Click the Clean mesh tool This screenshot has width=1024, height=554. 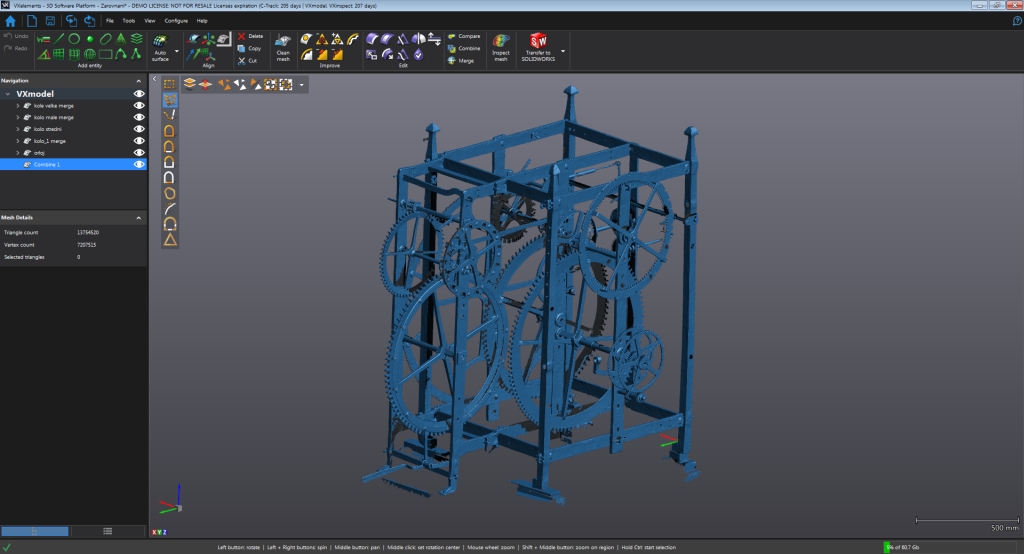283,46
